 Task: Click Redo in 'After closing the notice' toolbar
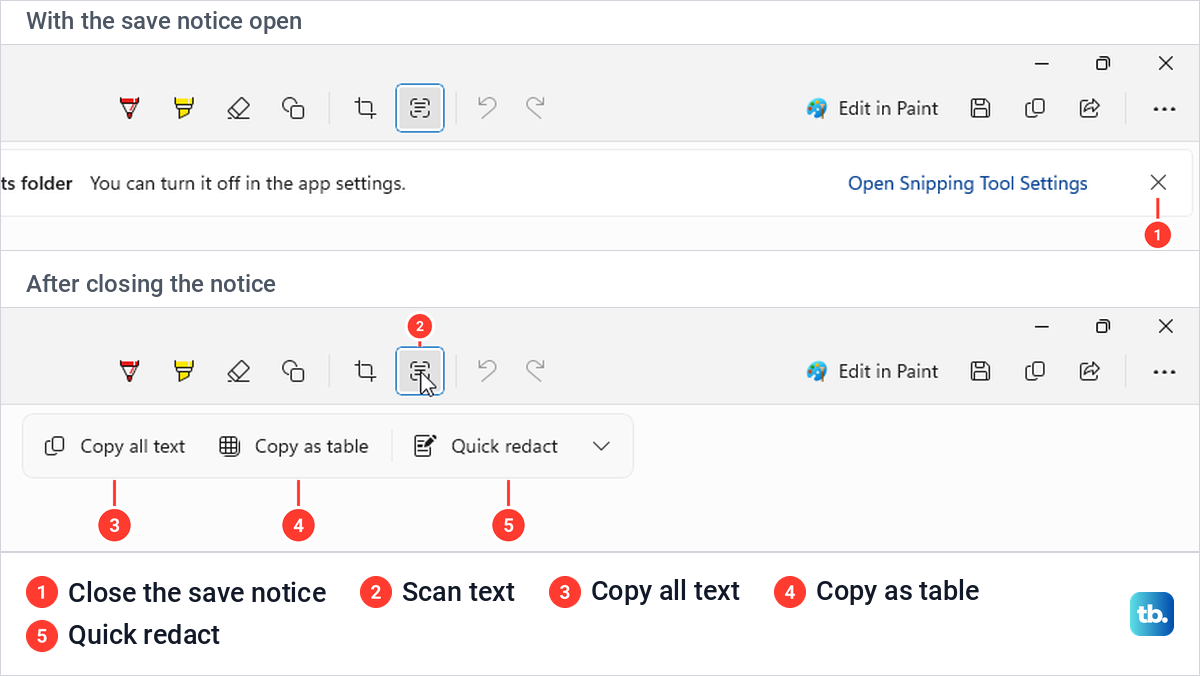[x=536, y=371]
